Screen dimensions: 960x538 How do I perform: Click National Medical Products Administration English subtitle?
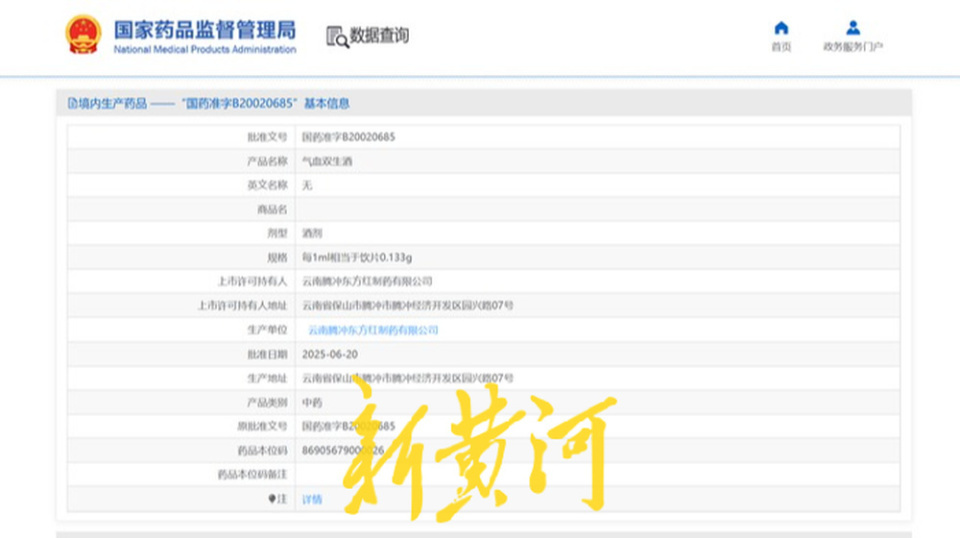click(x=204, y=50)
